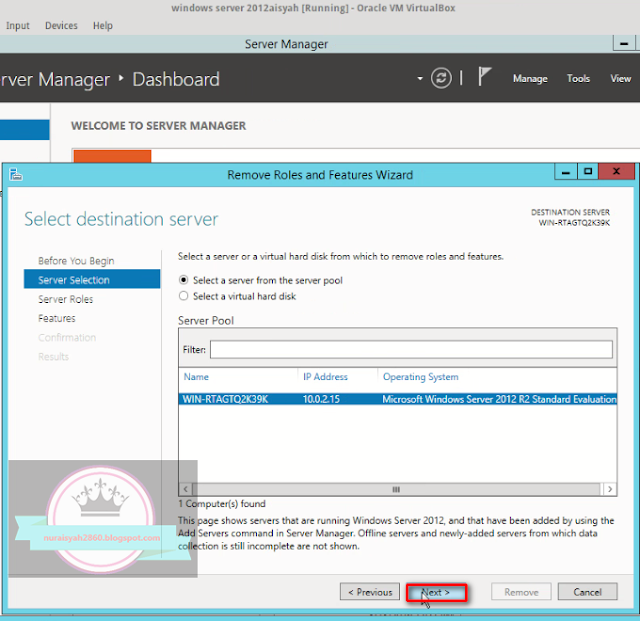Open VirtualBox Input menu
The height and width of the screenshot is (621, 640).
tap(18, 26)
